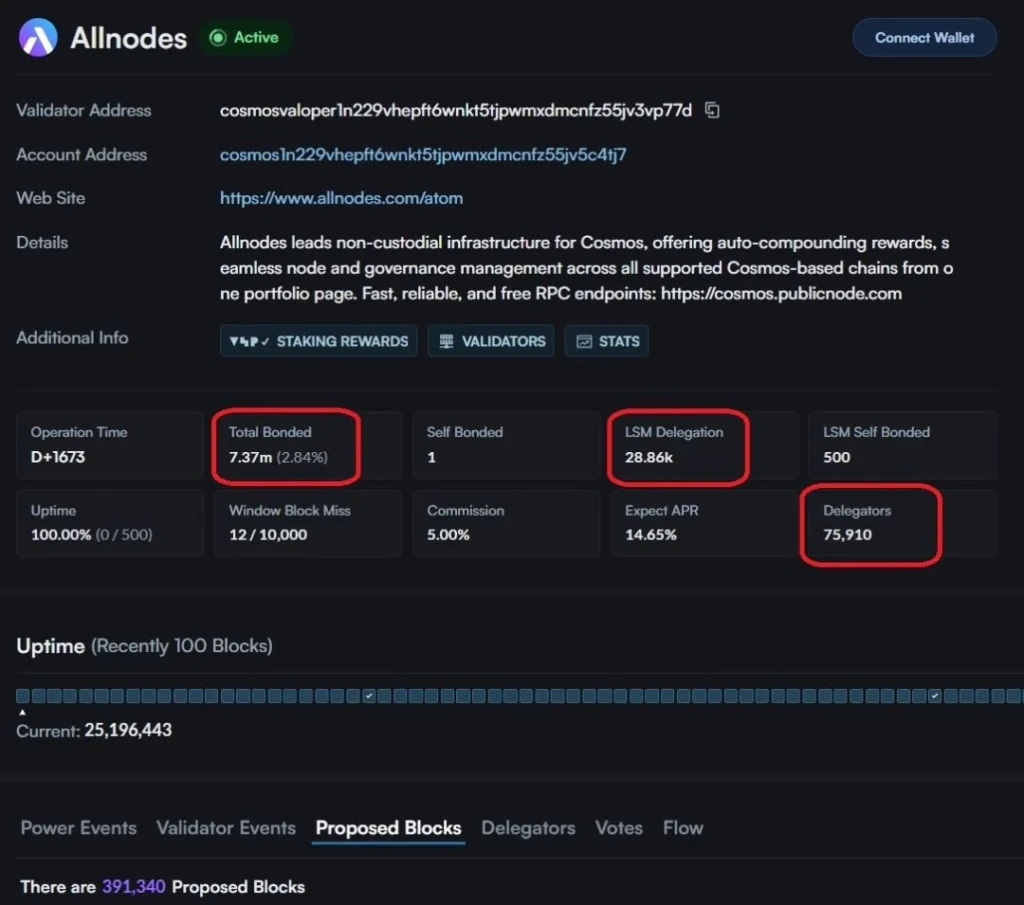Visit the allnodes.com/atom website link
The image size is (1024, 905).
pyautogui.click(x=341, y=198)
